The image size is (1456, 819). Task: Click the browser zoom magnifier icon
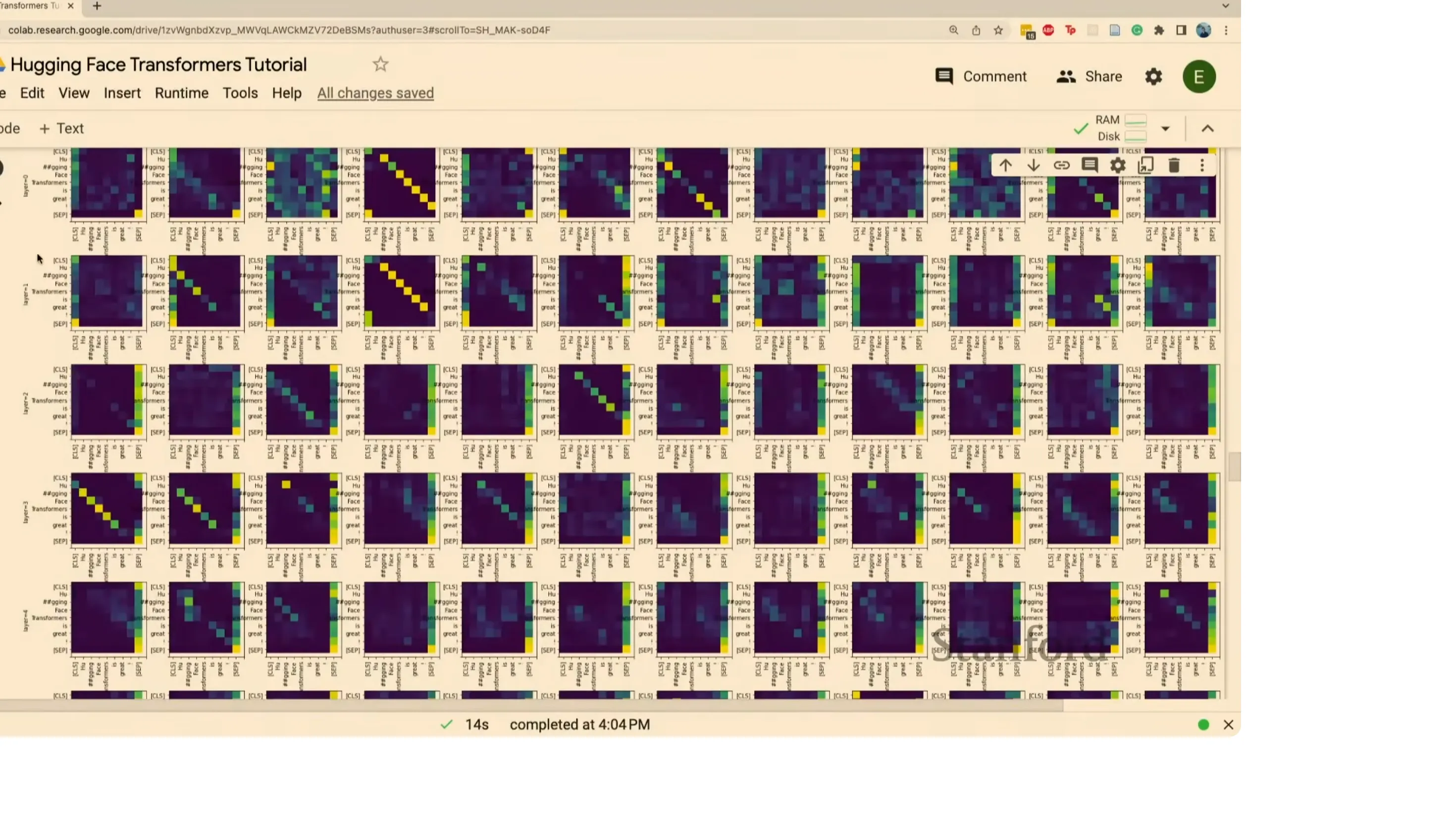coord(953,30)
